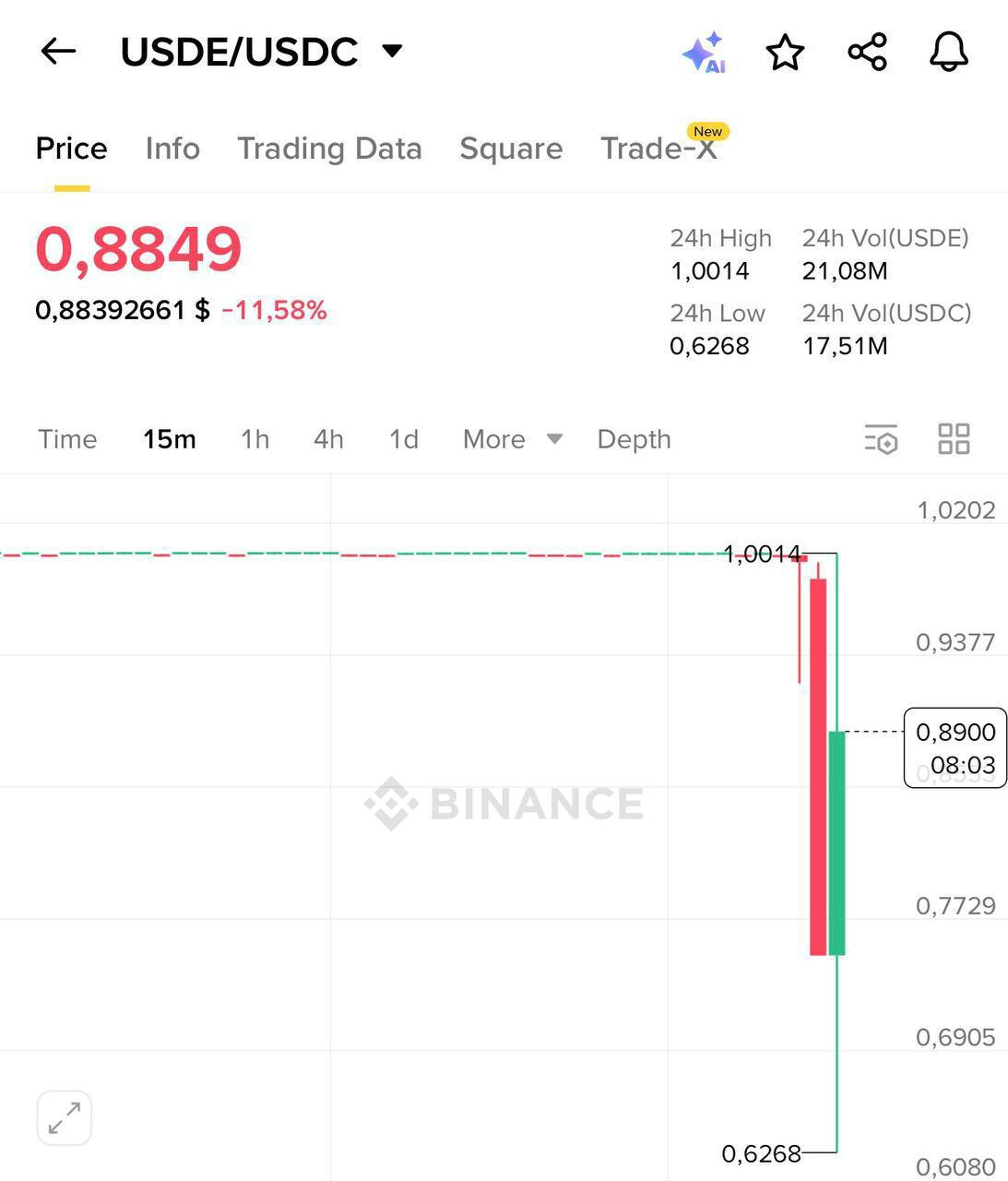Image resolution: width=1008 pixels, height=1181 pixels.
Task: Select the 4h chart interval
Action: coord(328,439)
